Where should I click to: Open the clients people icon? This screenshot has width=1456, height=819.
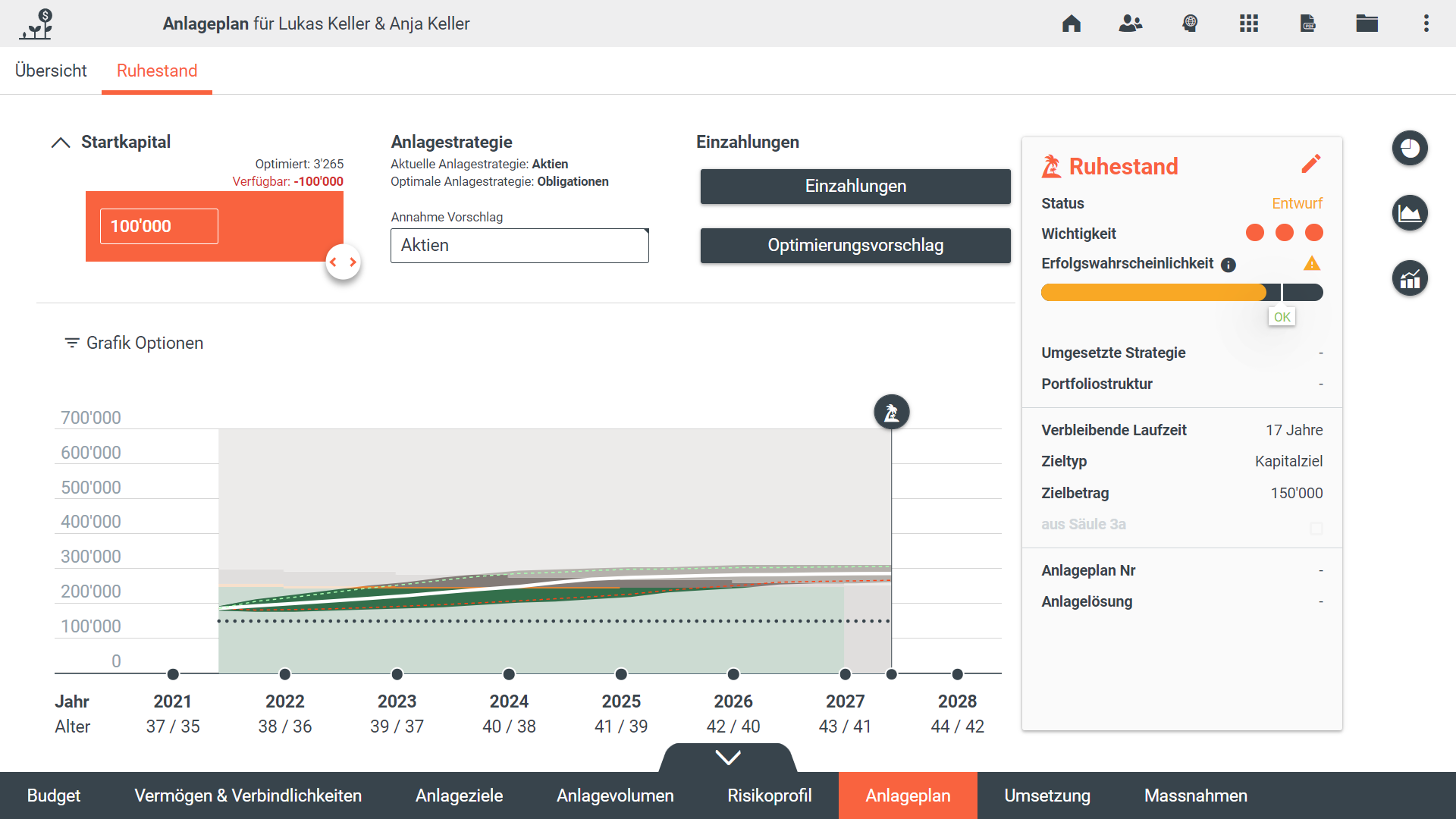click(1130, 24)
